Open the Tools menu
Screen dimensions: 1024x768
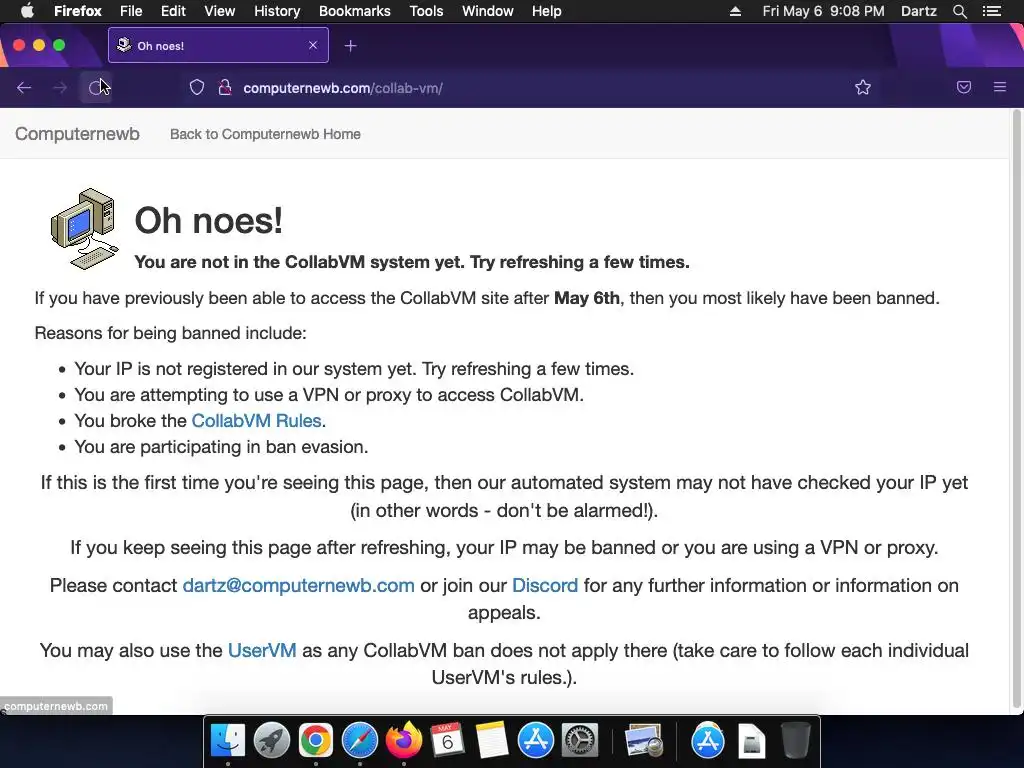[x=426, y=11]
